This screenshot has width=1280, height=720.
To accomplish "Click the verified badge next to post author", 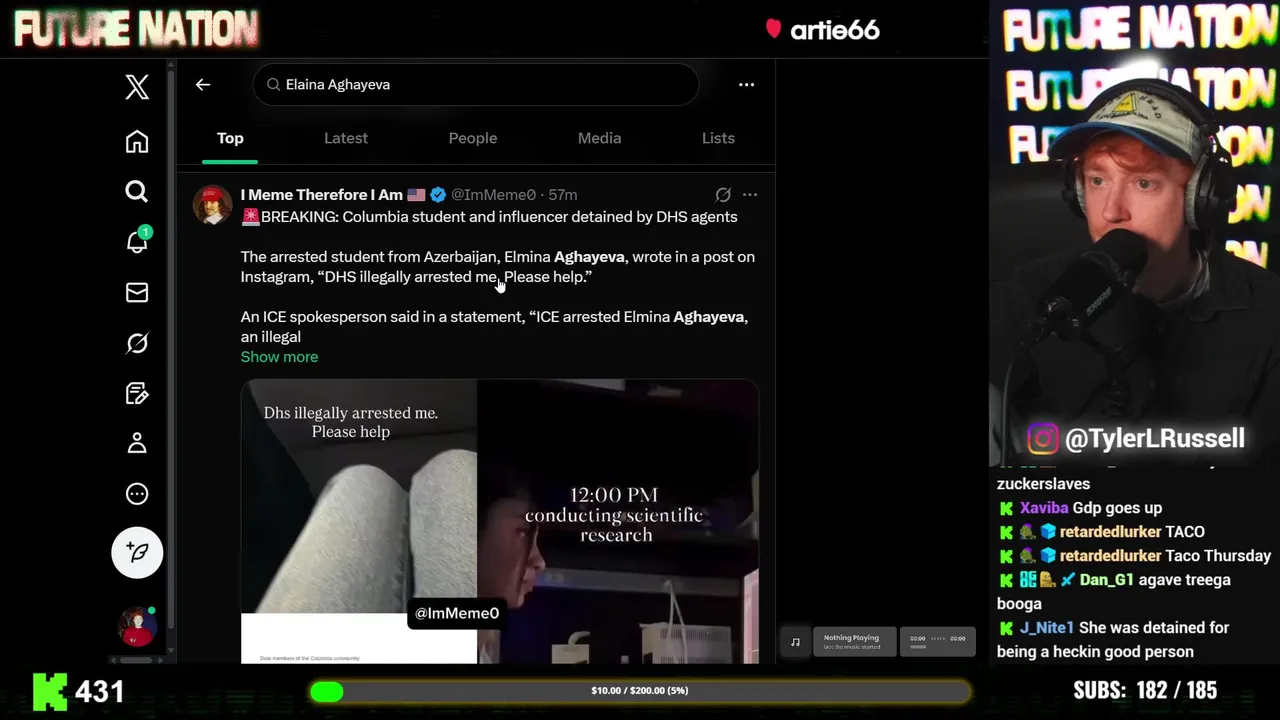I will pos(438,195).
